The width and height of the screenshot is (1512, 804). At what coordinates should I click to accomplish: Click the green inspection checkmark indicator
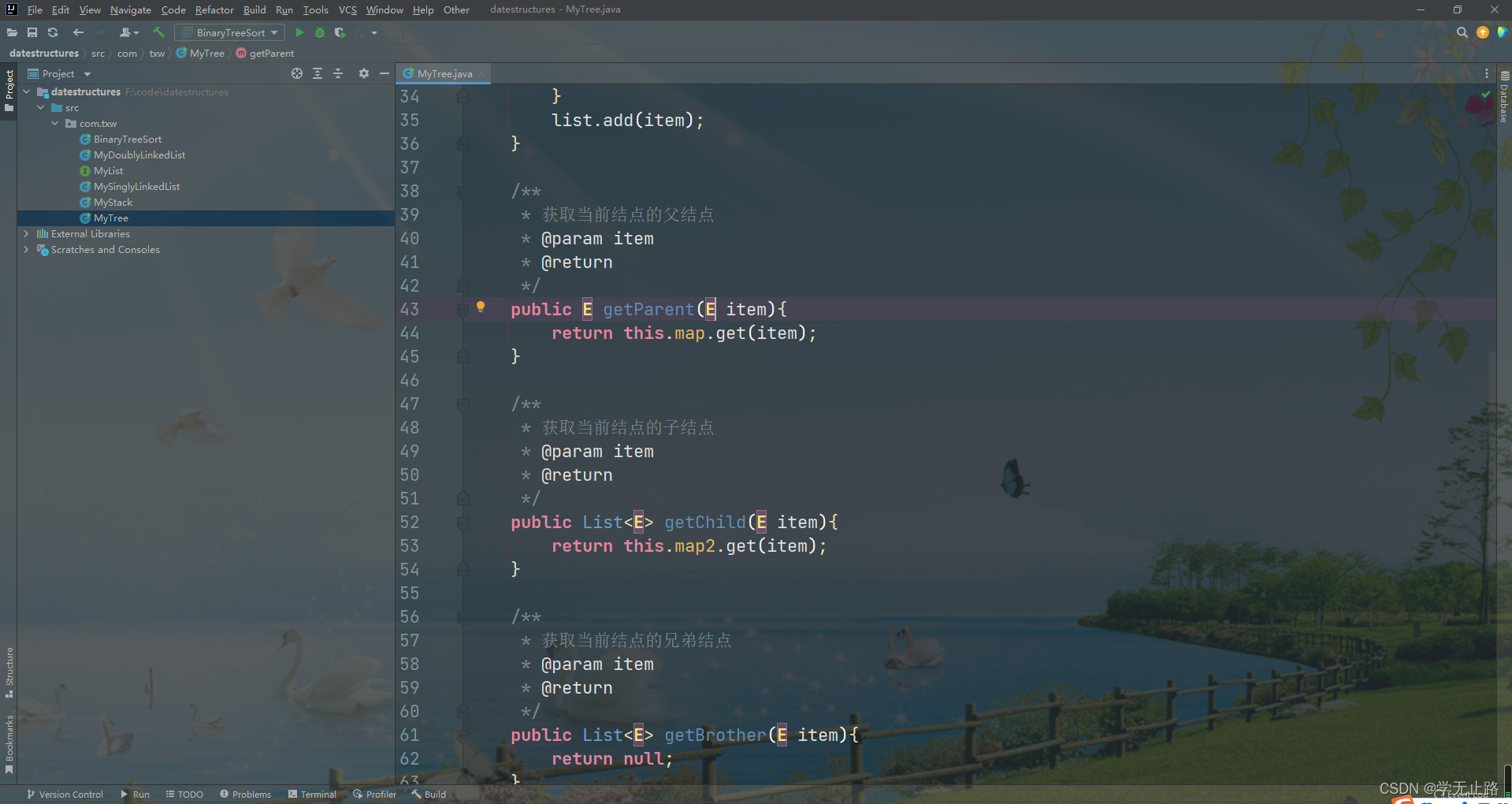pyautogui.click(x=1485, y=94)
